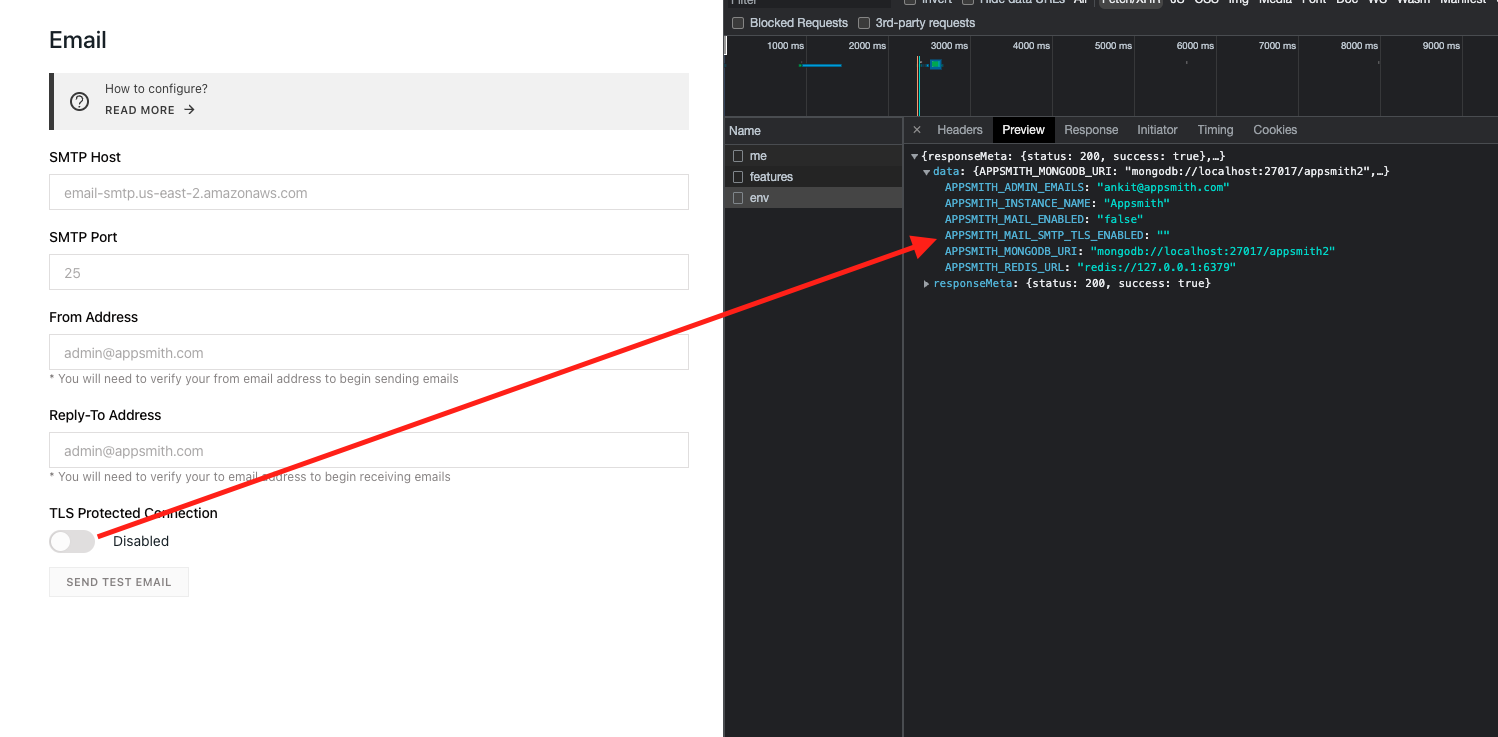
Task: Collapse the top-level response object
Action: tap(914, 156)
